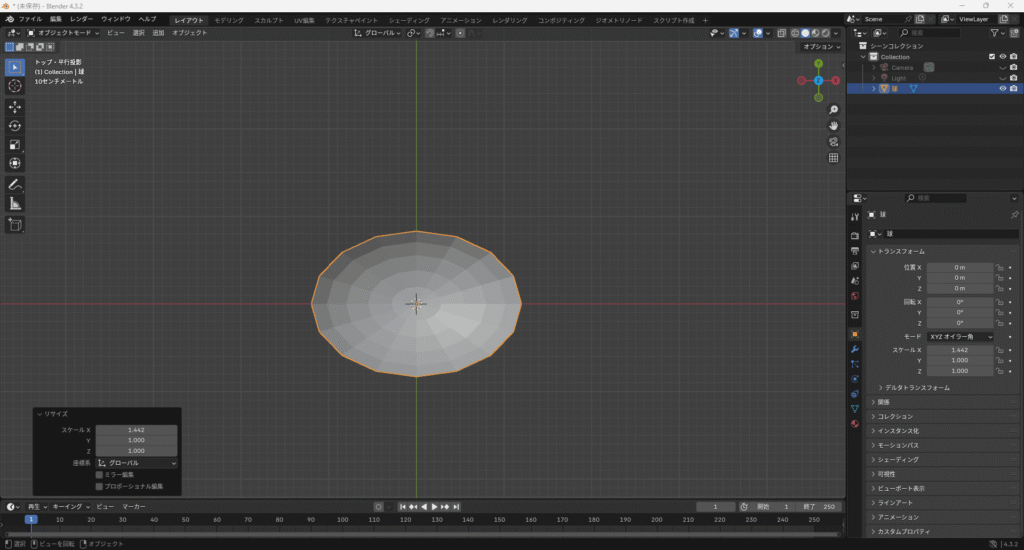Image resolution: width=1024 pixels, height=550 pixels.
Task: Click the viewport zoom magnifier icon
Action: click(x=833, y=110)
